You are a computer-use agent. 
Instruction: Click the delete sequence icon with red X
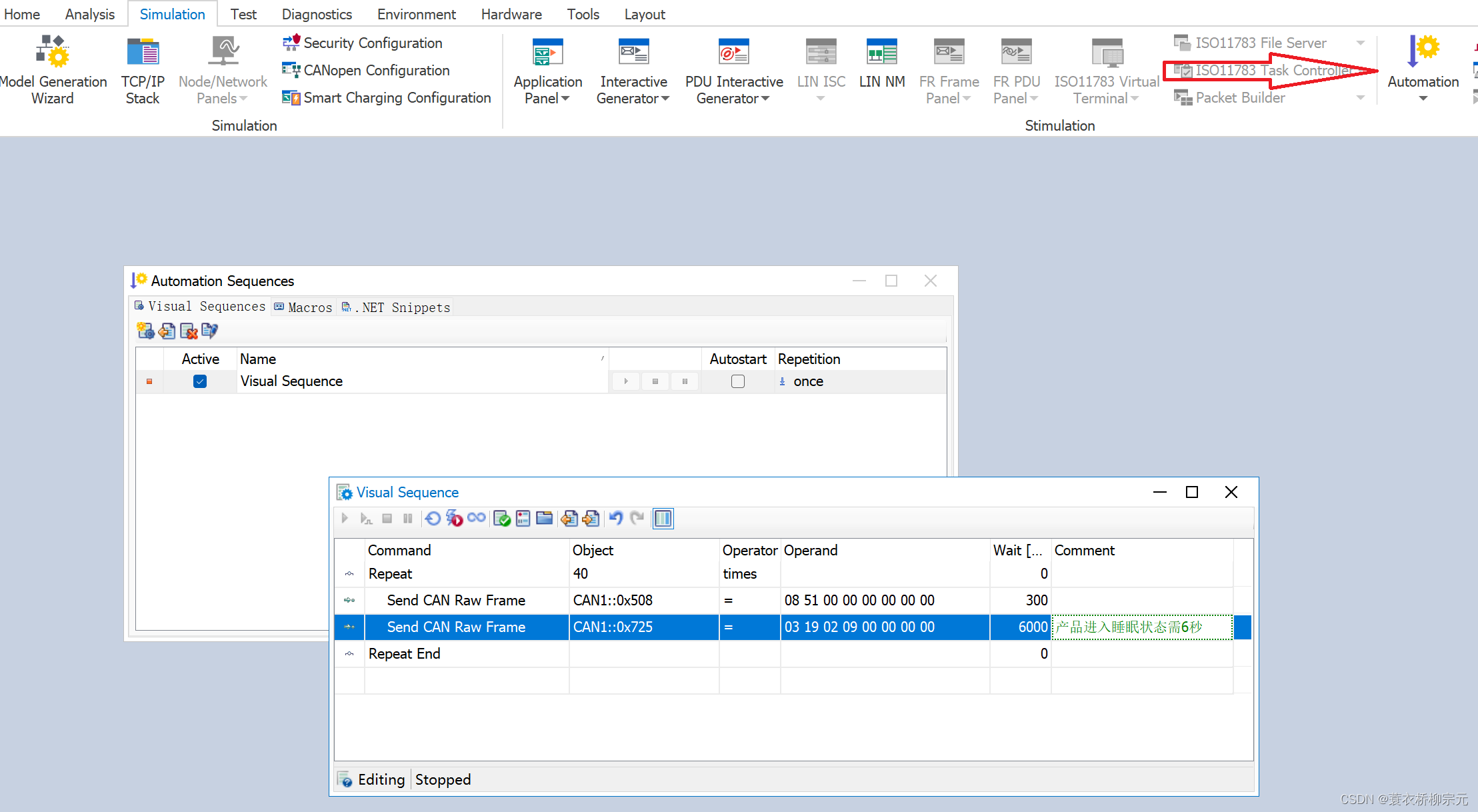tap(189, 331)
